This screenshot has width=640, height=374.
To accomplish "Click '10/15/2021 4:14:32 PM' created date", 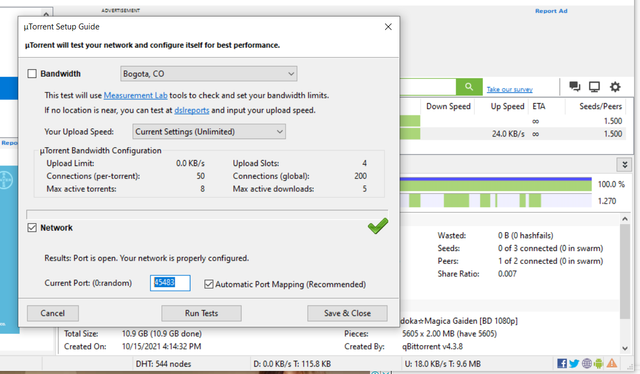I will 161,347.
